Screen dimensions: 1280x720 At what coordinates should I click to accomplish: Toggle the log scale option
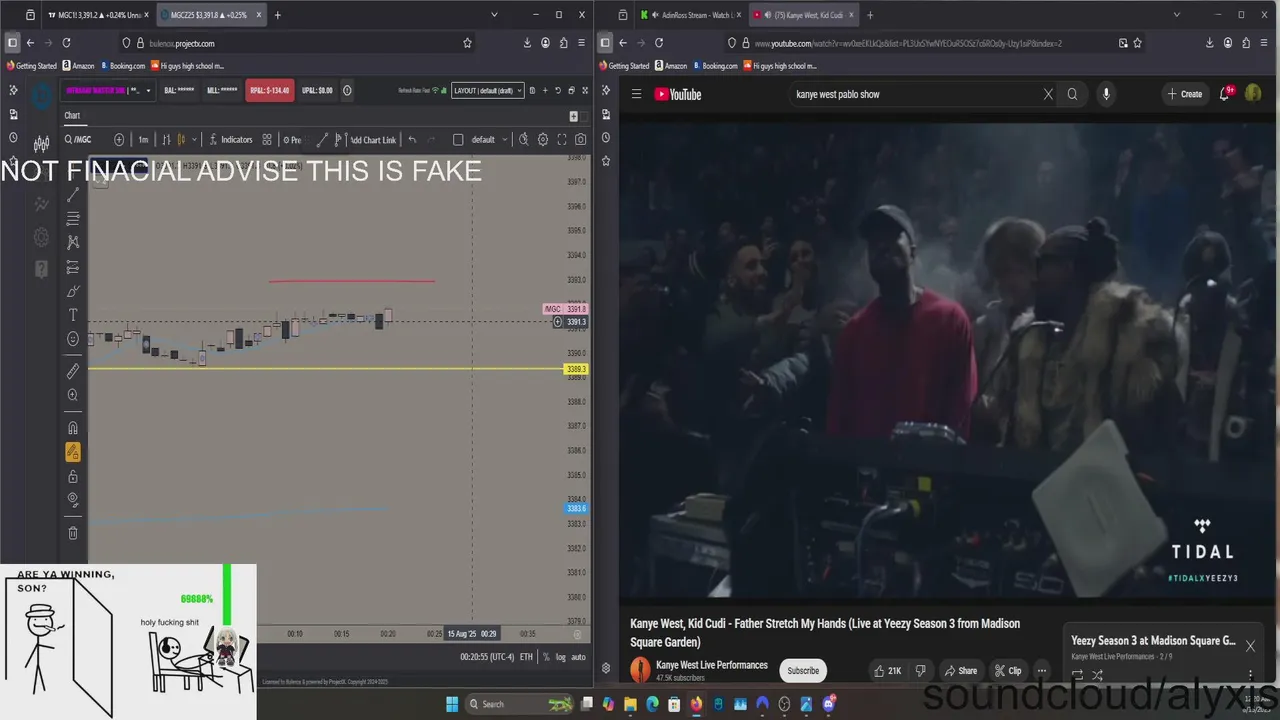coord(560,657)
